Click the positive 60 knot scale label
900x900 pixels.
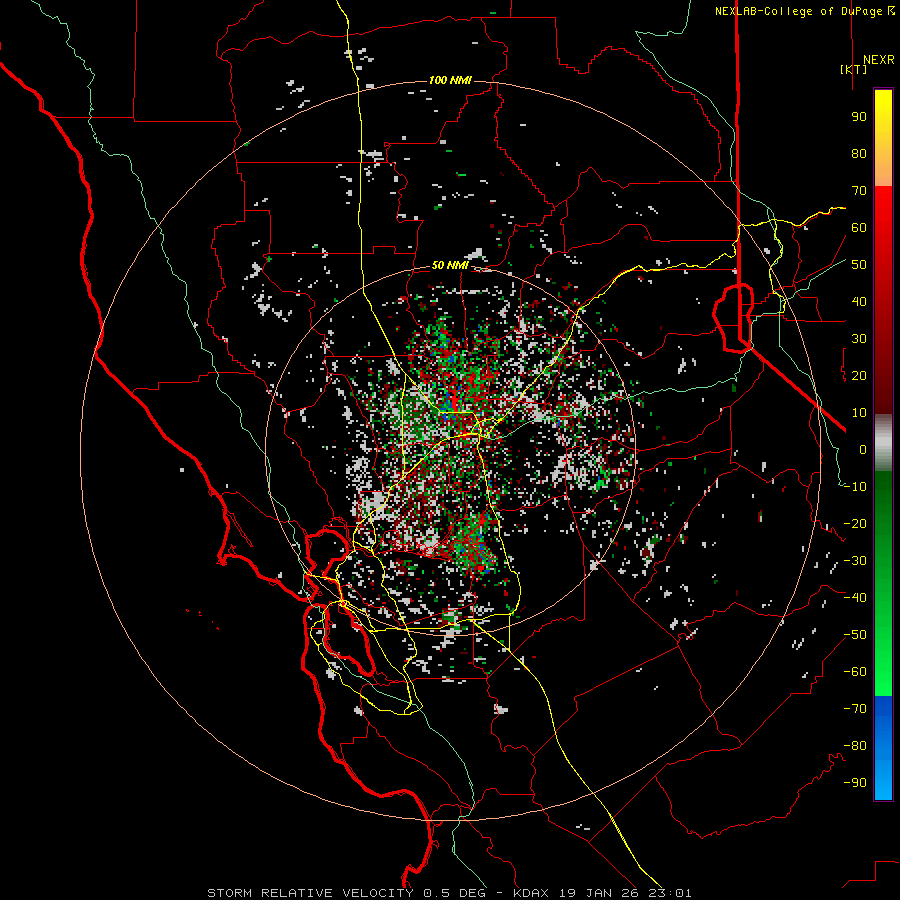(859, 228)
